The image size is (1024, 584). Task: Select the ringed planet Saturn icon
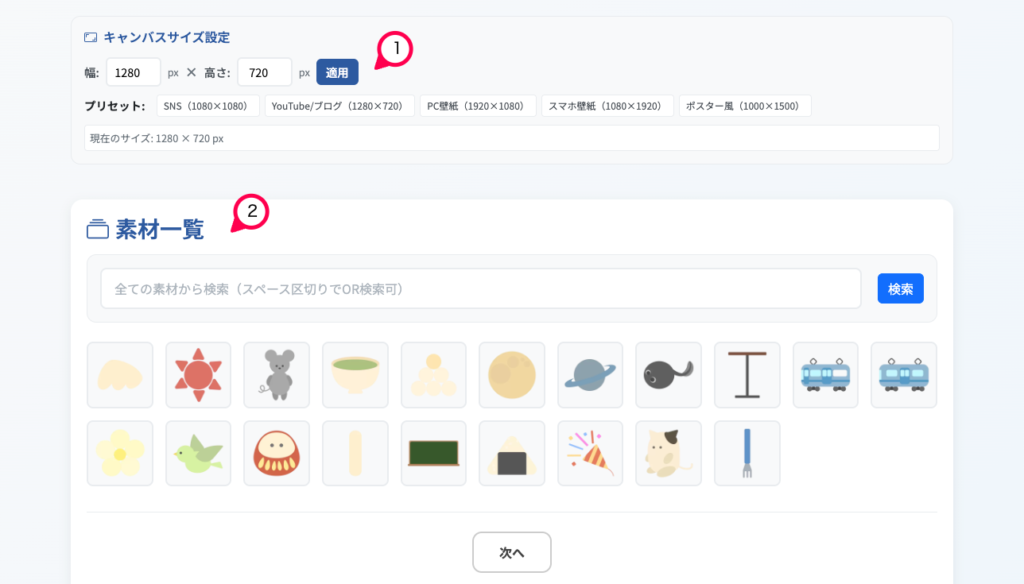click(590, 375)
